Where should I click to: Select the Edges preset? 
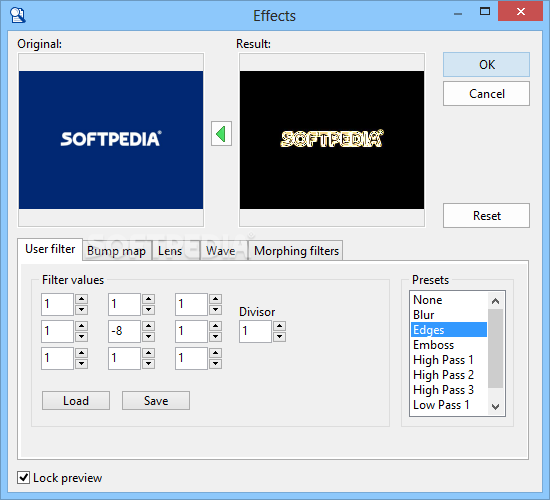point(449,330)
